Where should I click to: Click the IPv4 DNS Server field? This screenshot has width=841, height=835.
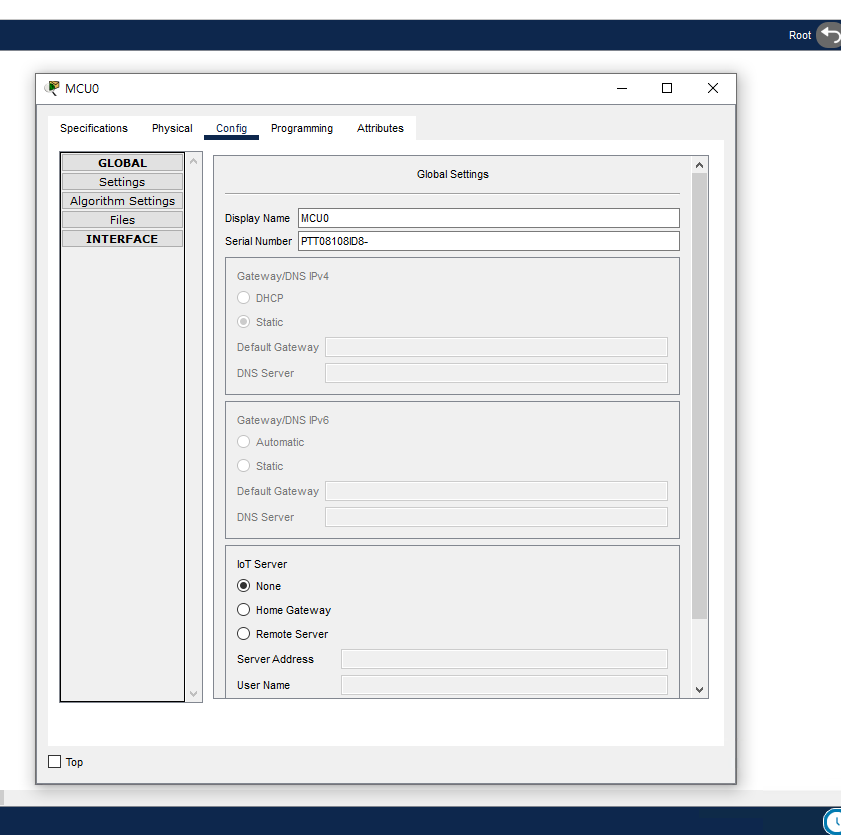coord(496,373)
